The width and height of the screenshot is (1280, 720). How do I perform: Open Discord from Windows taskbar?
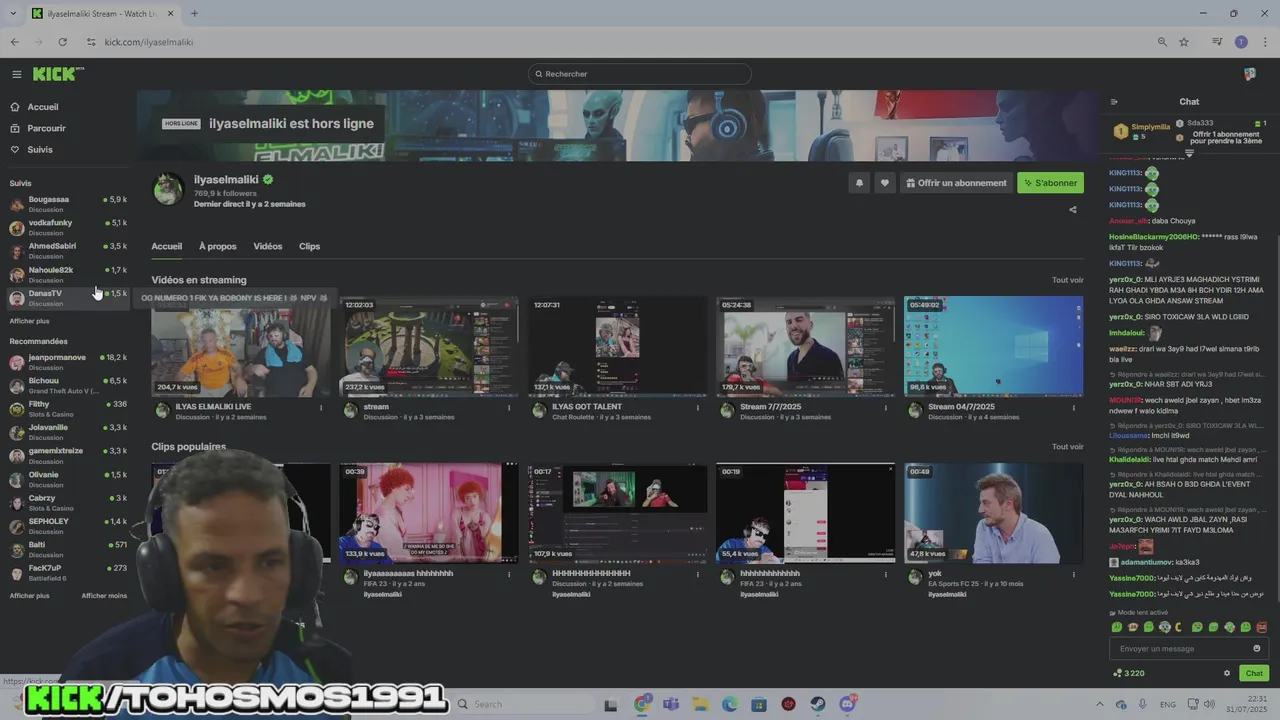[848, 704]
